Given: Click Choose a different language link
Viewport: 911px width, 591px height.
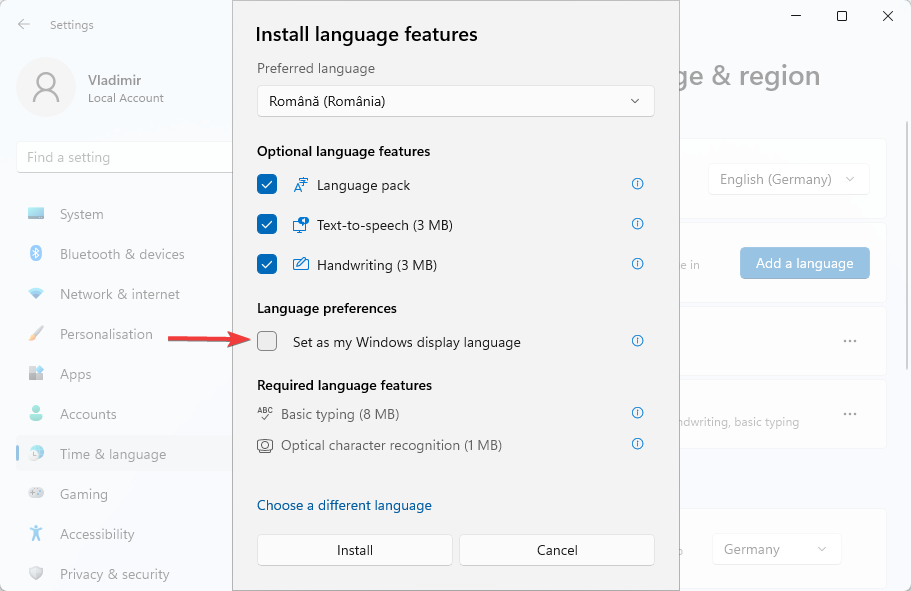Looking at the screenshot, I should click(x=344, y=505).
